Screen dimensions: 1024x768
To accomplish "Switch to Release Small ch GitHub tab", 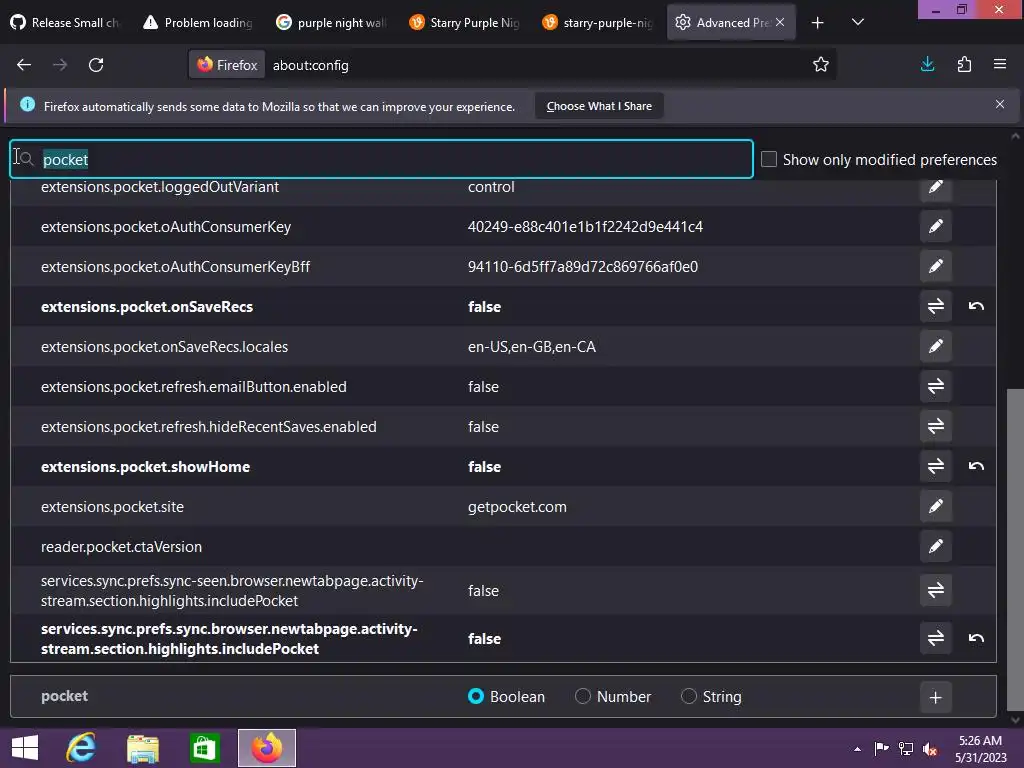I will pyautogui.click(x=67, y=23).
